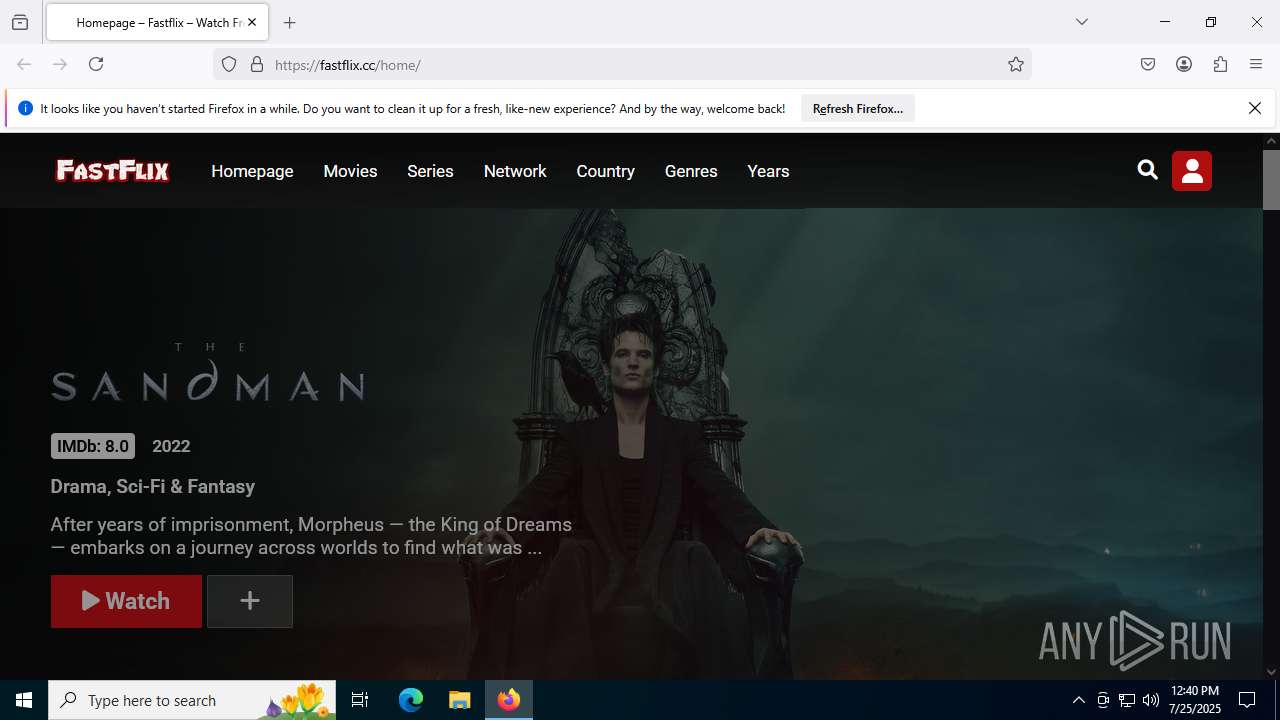Open Task View on the taskbar
1280x720 pixels.
click(360, 700)
